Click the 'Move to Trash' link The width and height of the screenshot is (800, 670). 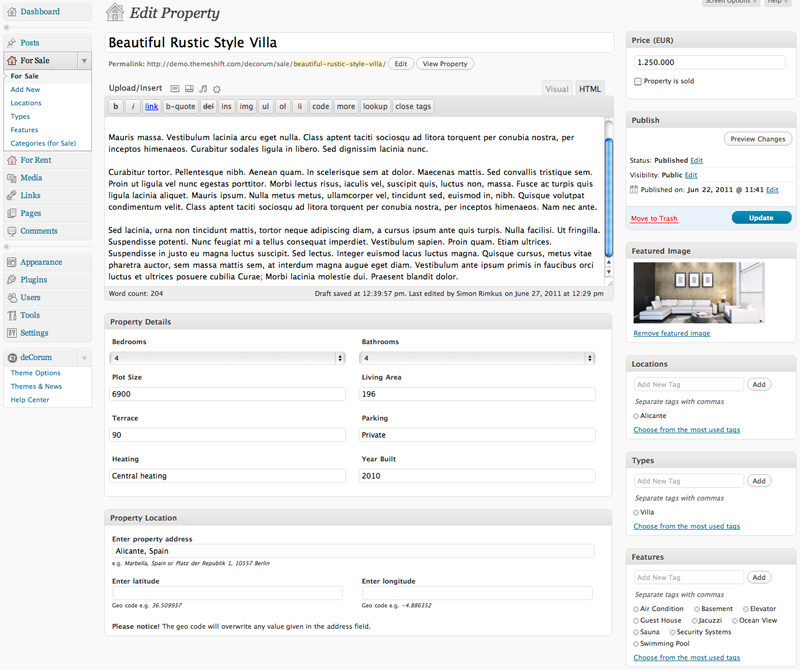654,218
